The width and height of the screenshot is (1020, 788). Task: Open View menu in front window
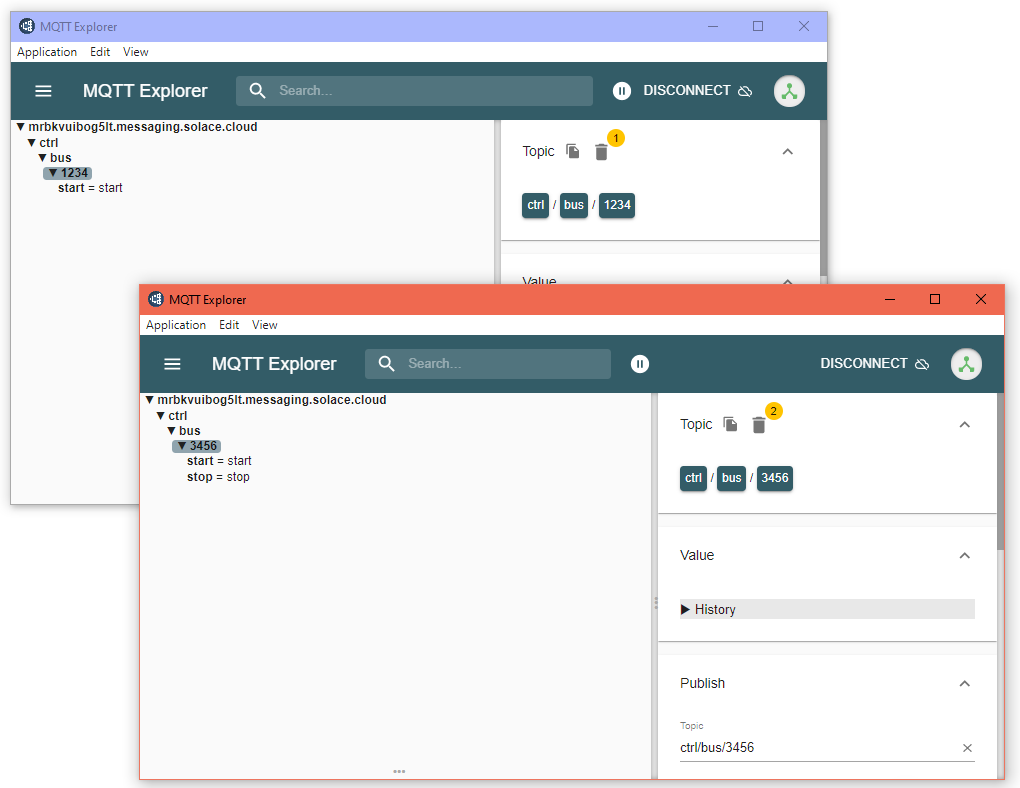(x=264, y=325)
